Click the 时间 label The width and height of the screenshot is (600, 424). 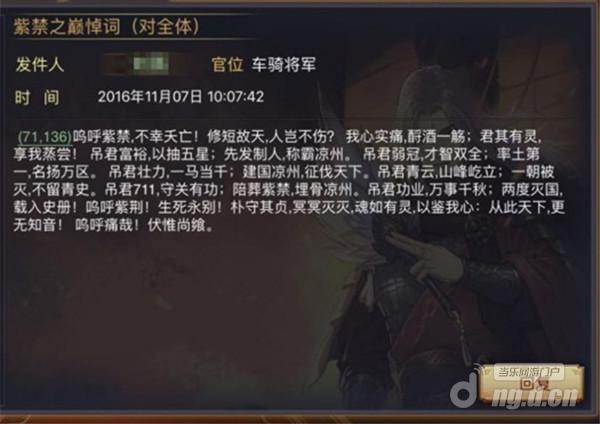tap(38, 97)
